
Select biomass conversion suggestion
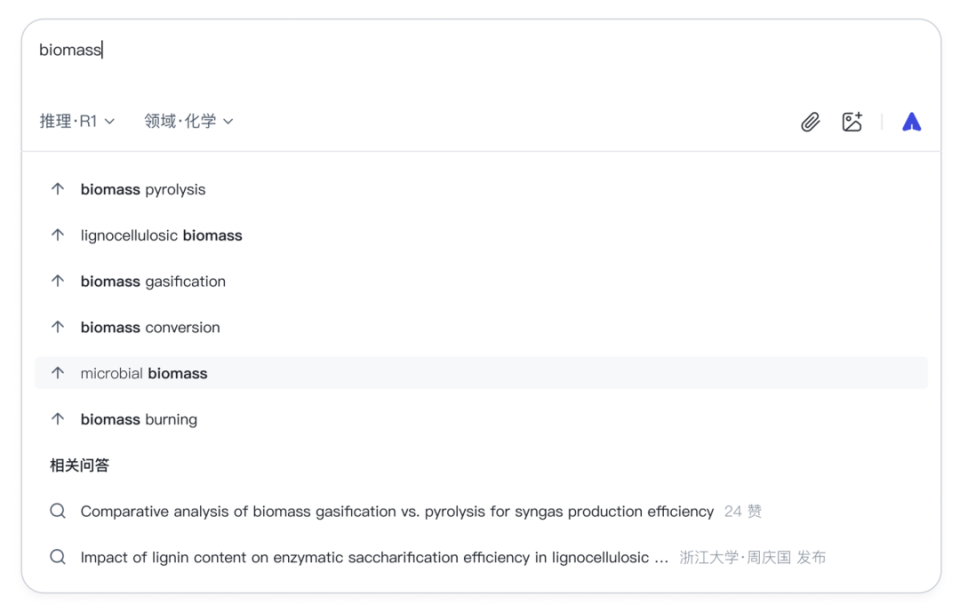pyautogui.click(x=150, y=327)
